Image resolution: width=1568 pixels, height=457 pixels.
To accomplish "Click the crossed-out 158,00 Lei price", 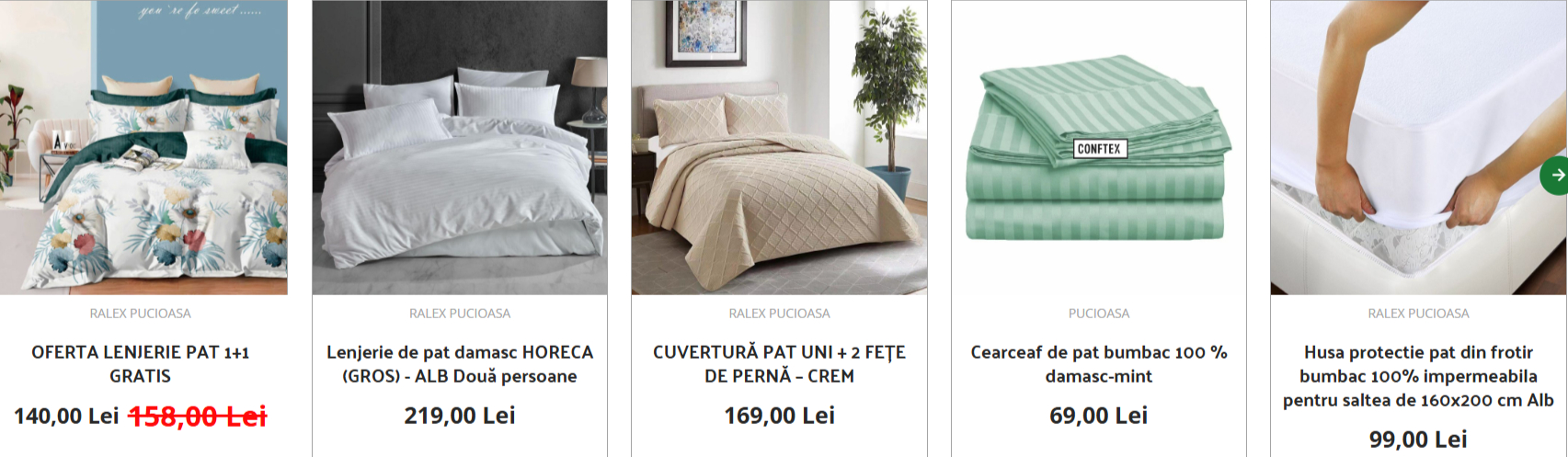I will pyautogui.click(x=198, y=417).
